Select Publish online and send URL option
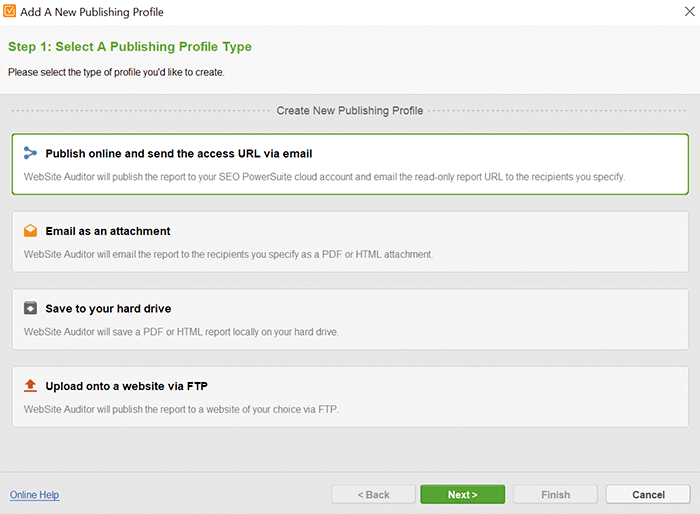700x514 pixels. 350,164
